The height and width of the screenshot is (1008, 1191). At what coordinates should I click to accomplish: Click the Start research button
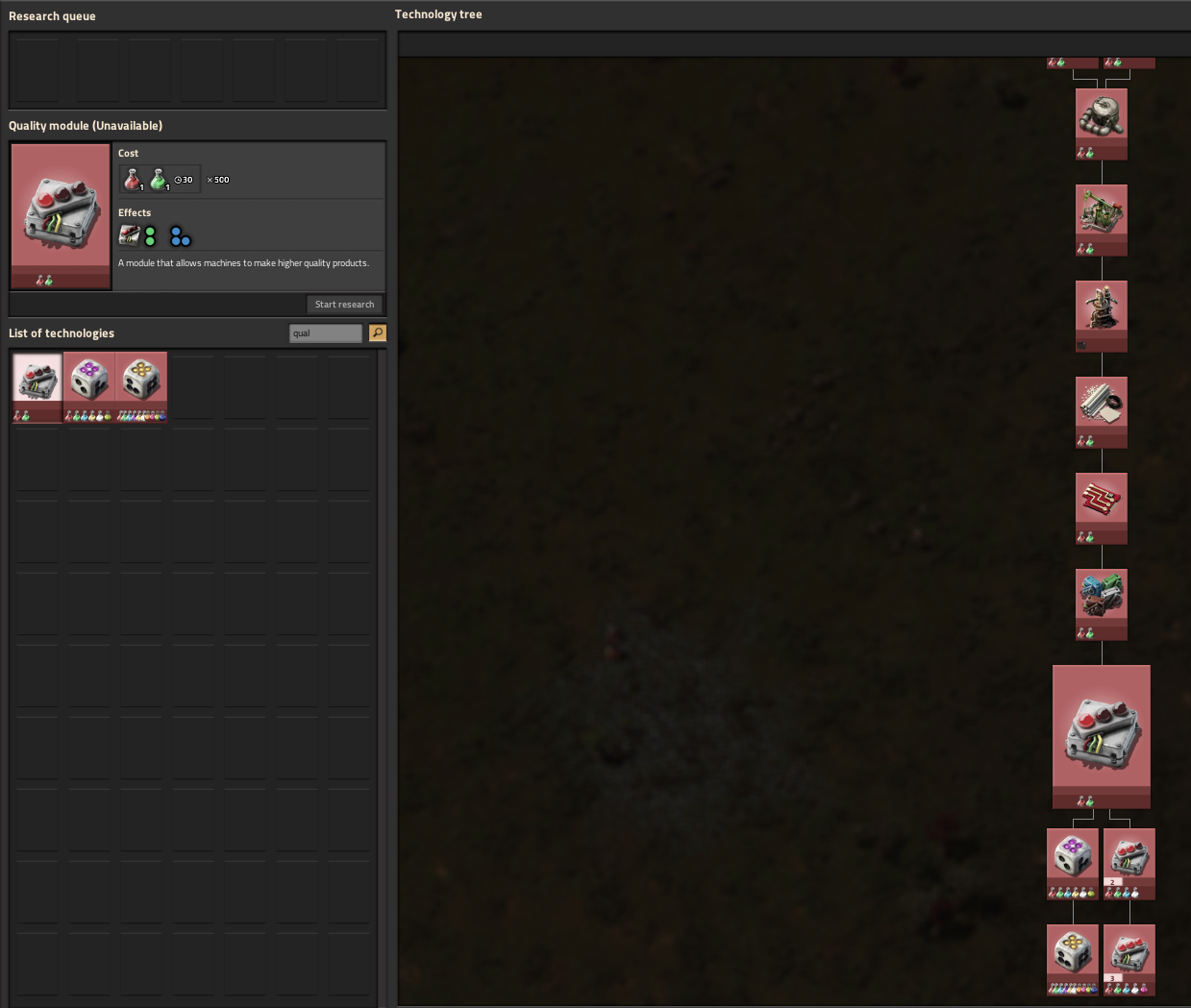(x=344, y=305)
